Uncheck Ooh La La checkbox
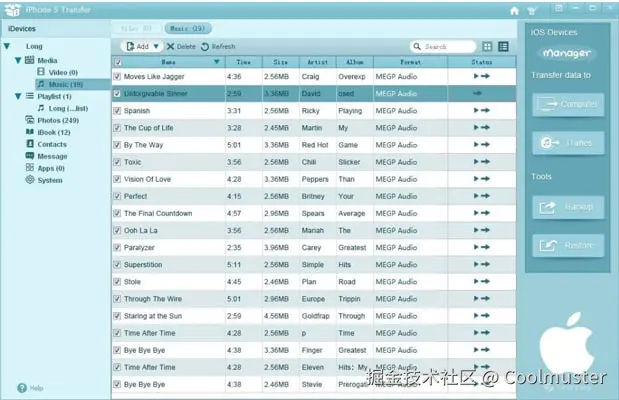This screenshot has height=400, width=619. [117, 230]
